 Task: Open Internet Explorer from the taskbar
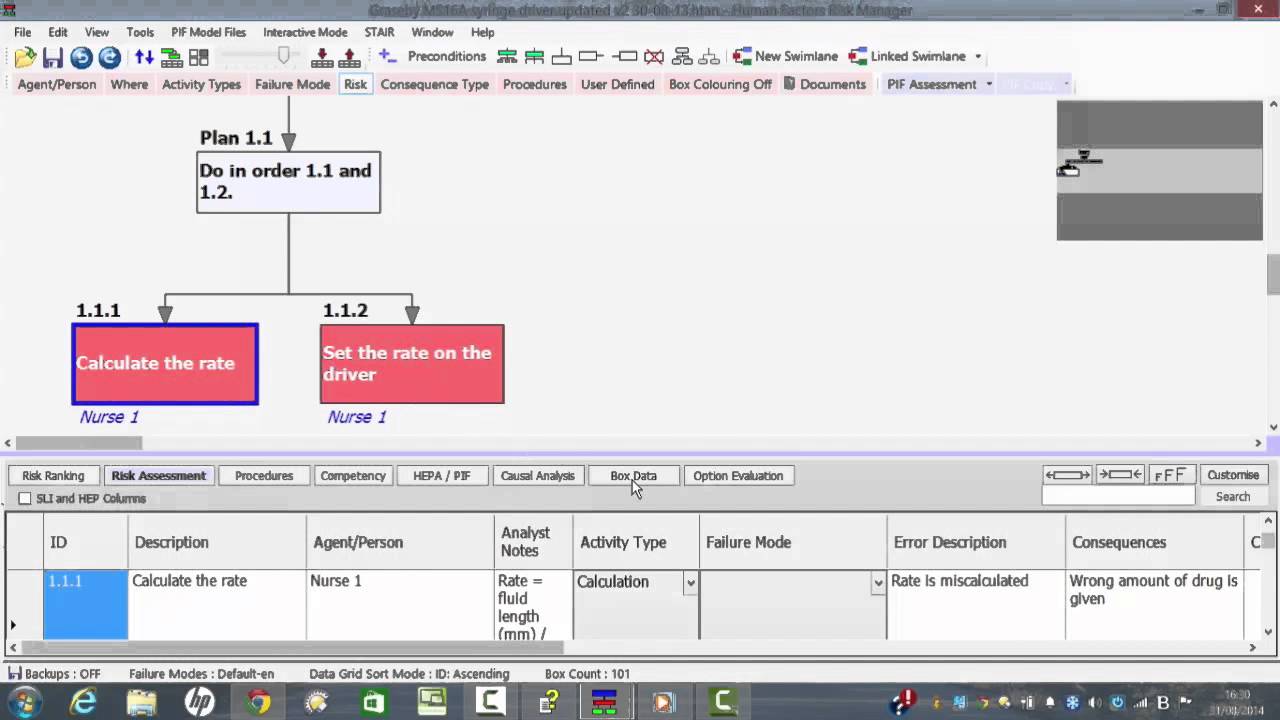(x=84, y=703)
